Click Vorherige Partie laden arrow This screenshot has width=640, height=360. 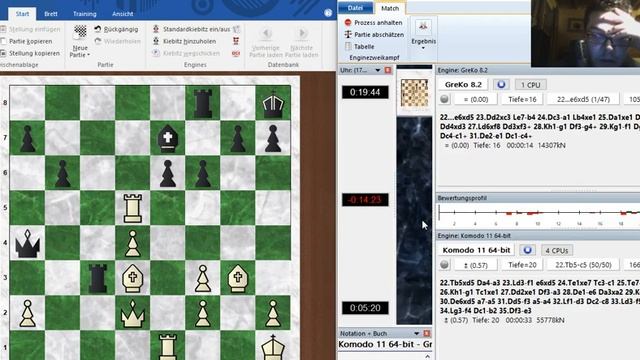(x=267, y=33)
